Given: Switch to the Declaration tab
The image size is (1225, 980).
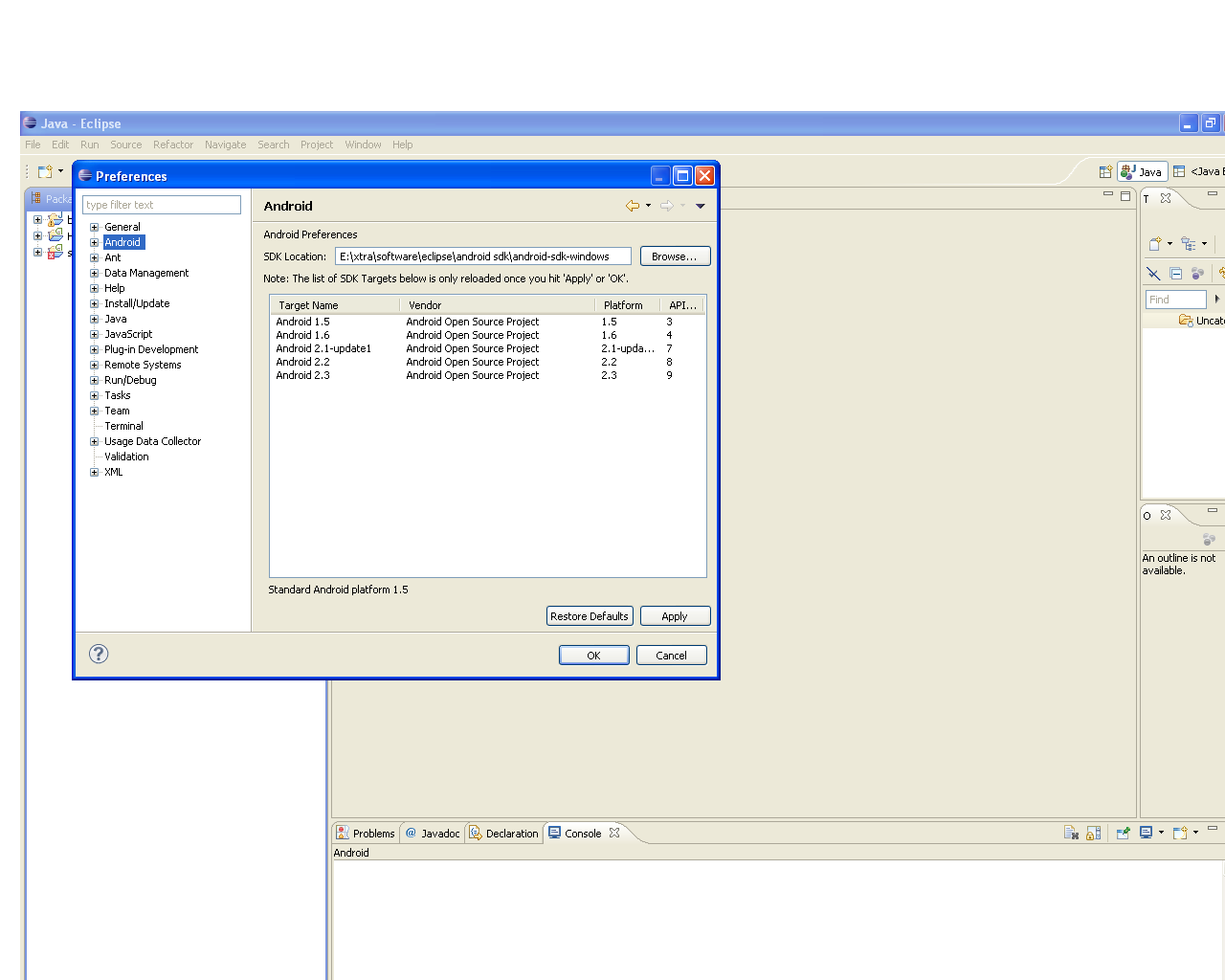Looking at the screenshot, I should (x=503, y=834).
